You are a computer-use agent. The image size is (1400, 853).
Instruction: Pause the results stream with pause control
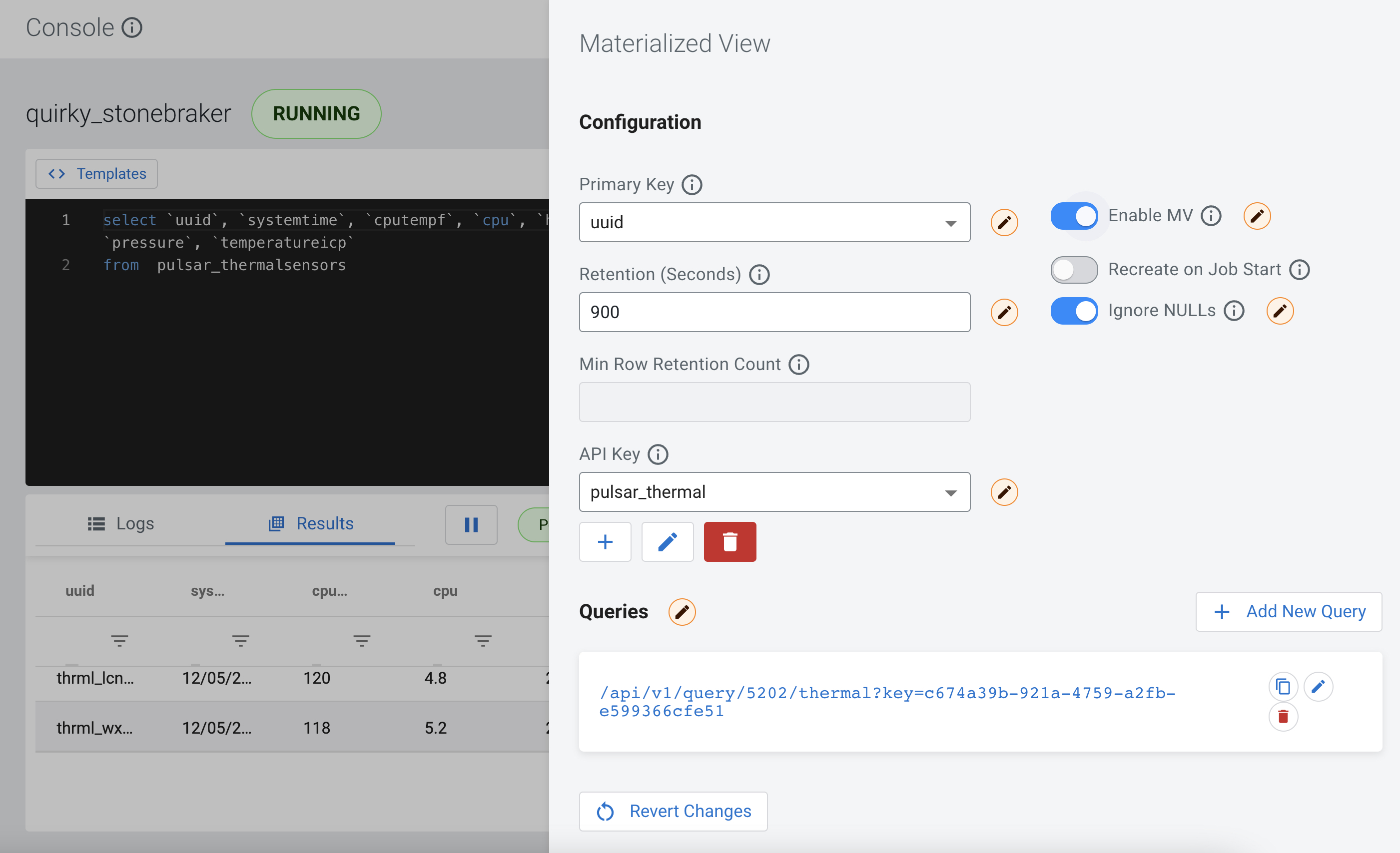(471, 525)
